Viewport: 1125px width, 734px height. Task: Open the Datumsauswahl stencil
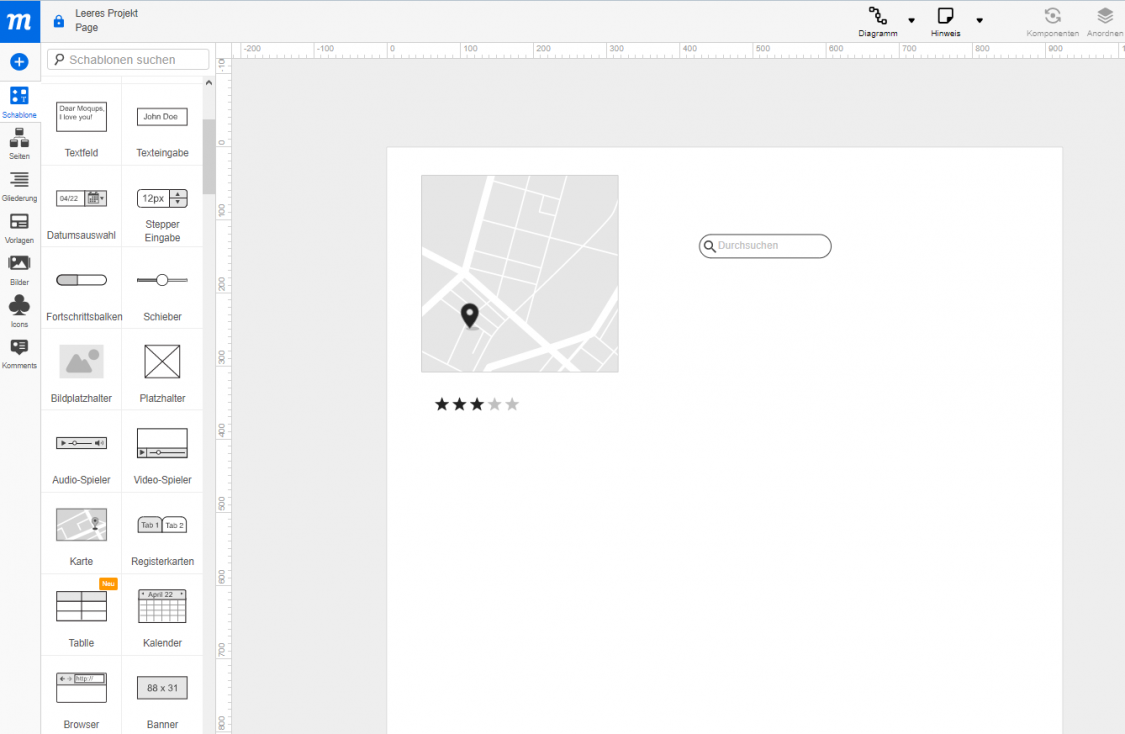[x=81, y=198]
